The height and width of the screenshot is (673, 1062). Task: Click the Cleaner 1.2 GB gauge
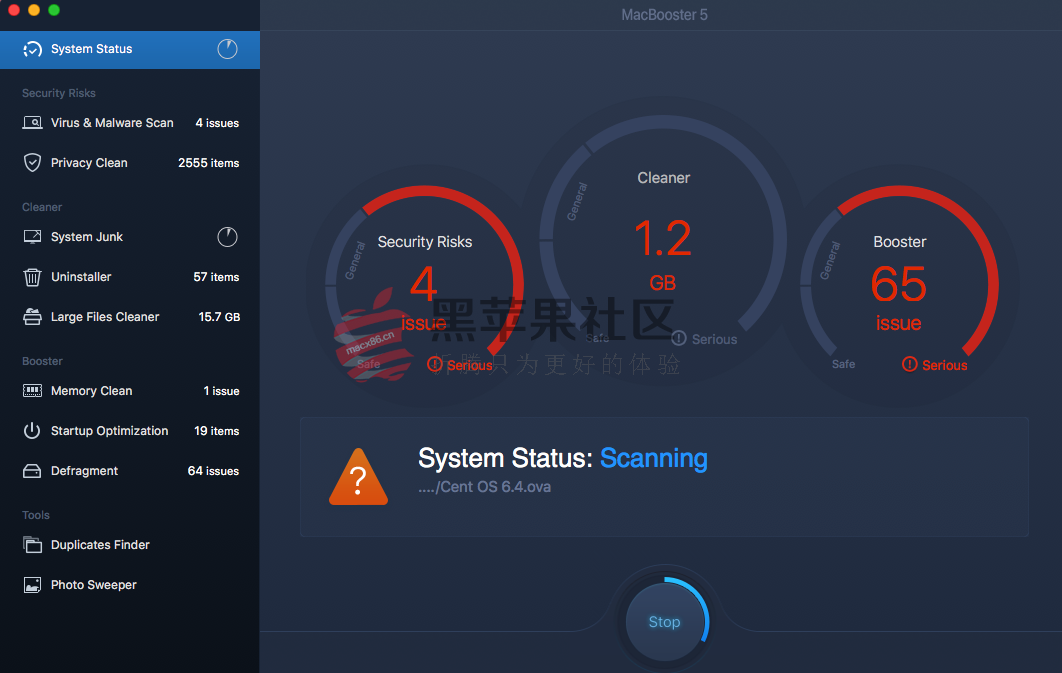pyautogui.click(x=663, y=238)
